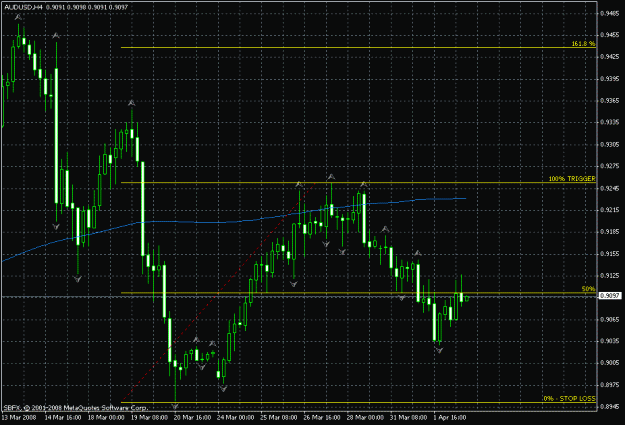Click price axis value 0.9245
This screenshot has width=625, height=425.
(610, 188)
